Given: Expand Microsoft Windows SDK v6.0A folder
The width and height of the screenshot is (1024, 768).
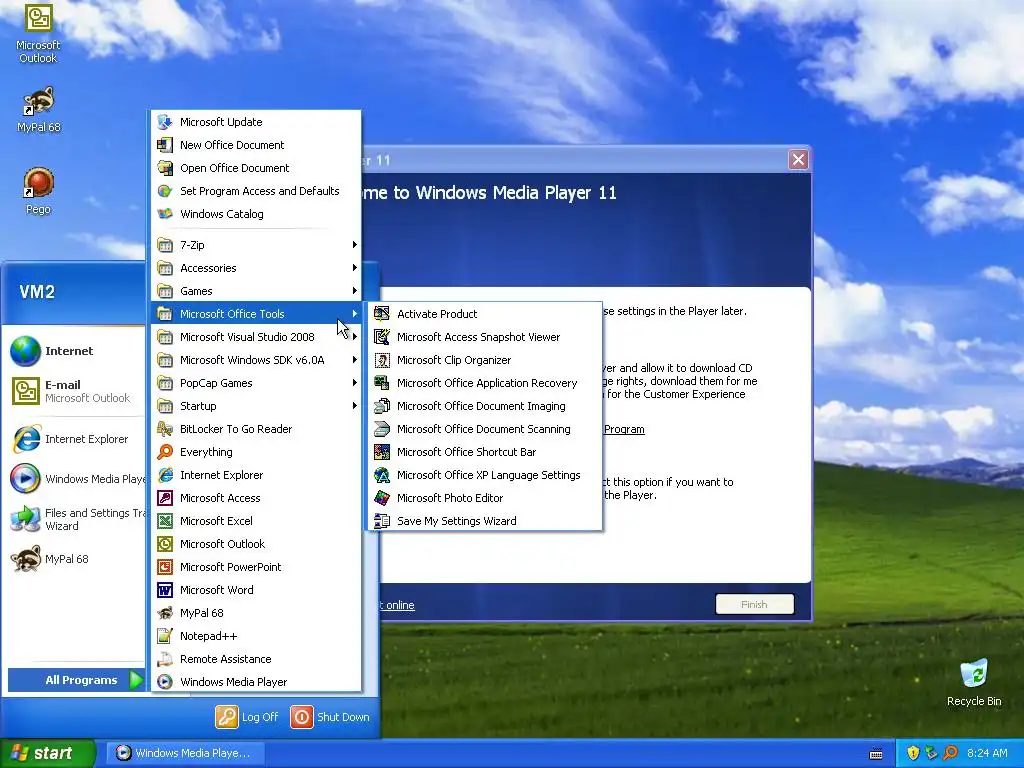Looking at the screenshot, I should click(256, 360).
